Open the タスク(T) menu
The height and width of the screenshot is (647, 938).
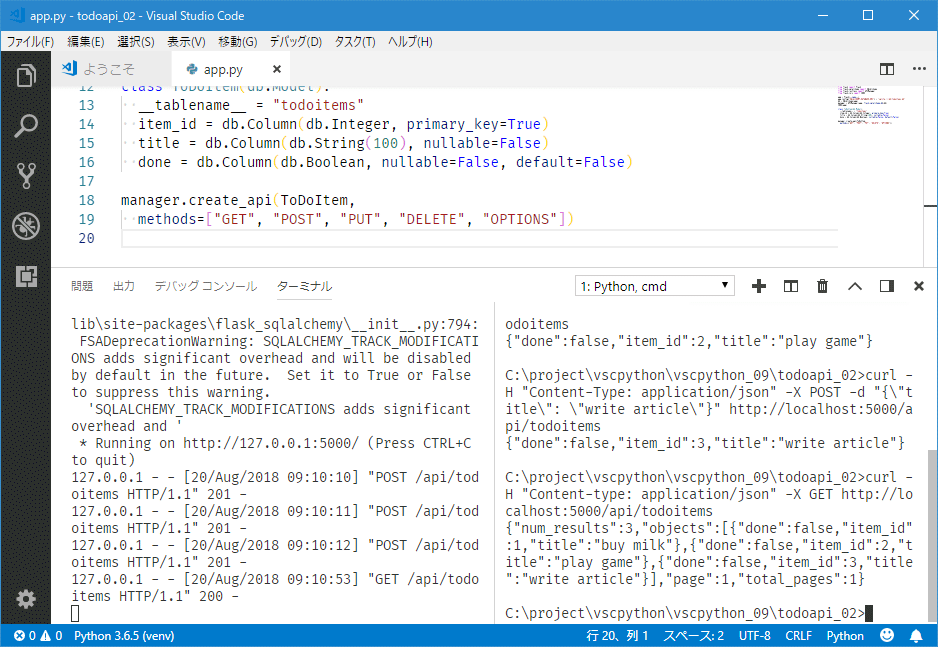[x=355, y=41]
